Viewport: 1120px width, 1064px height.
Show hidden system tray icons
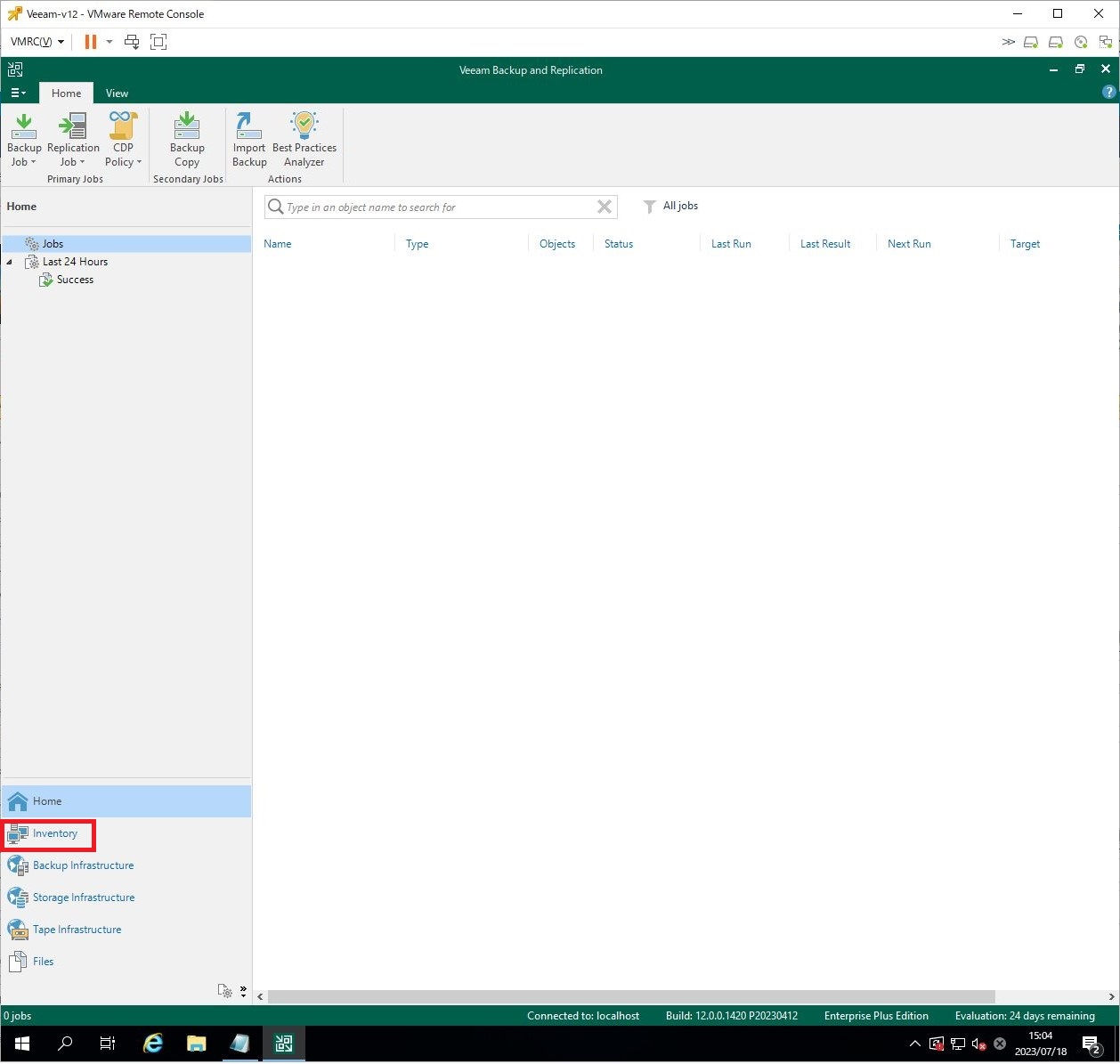[914, 1044]
